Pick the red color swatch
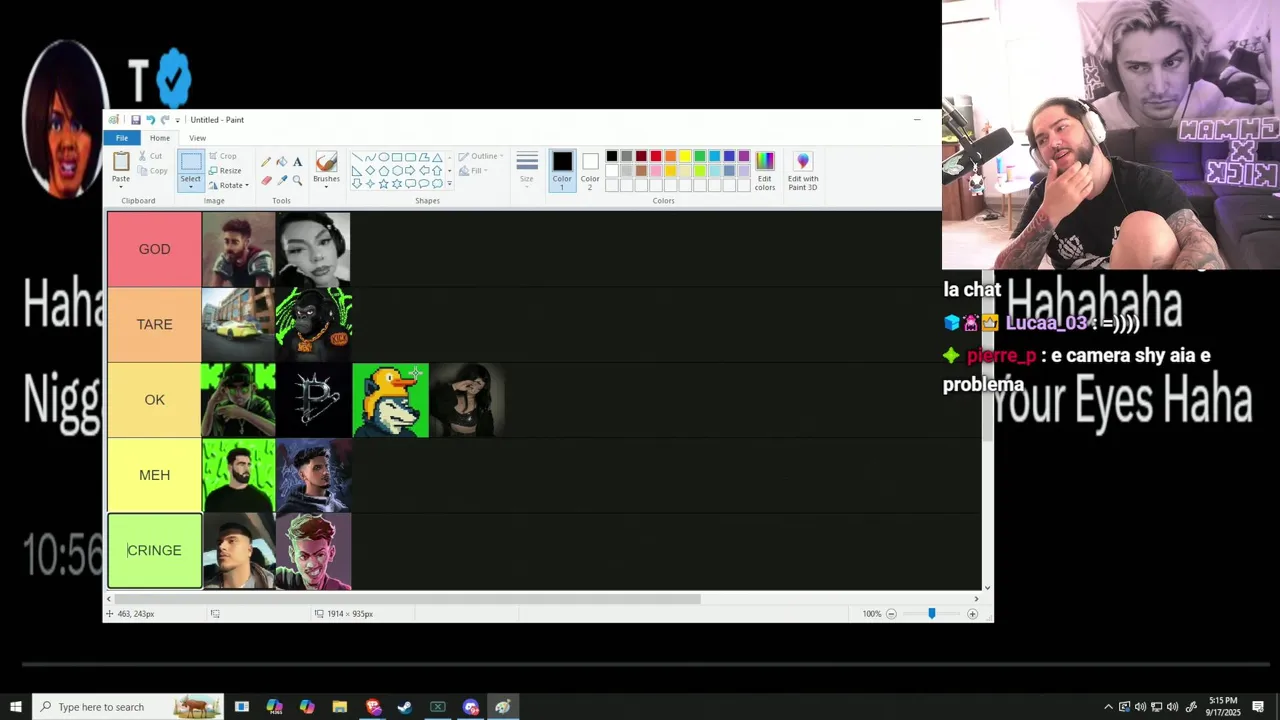 (656, 156)
